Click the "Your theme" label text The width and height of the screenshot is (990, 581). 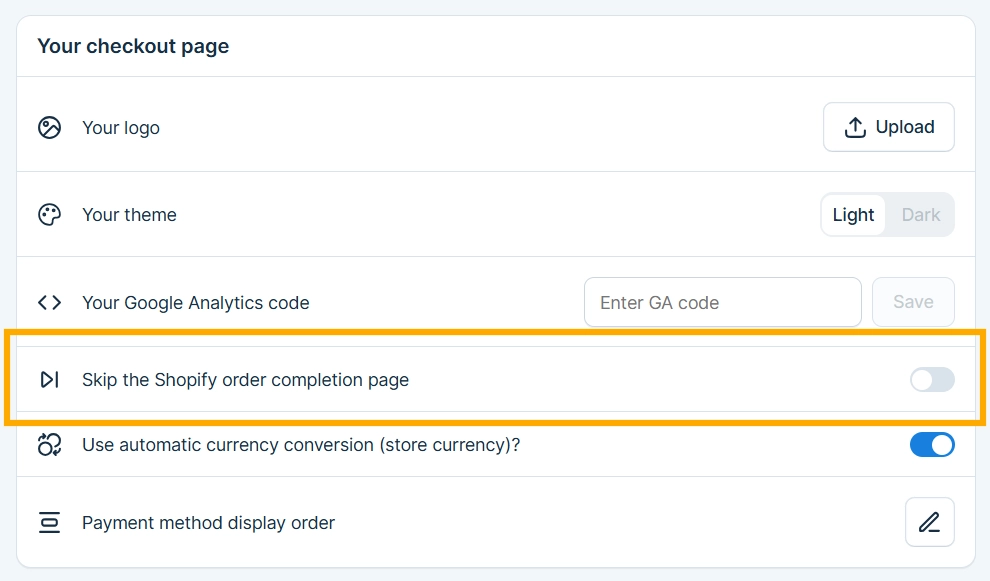[129, 215]
